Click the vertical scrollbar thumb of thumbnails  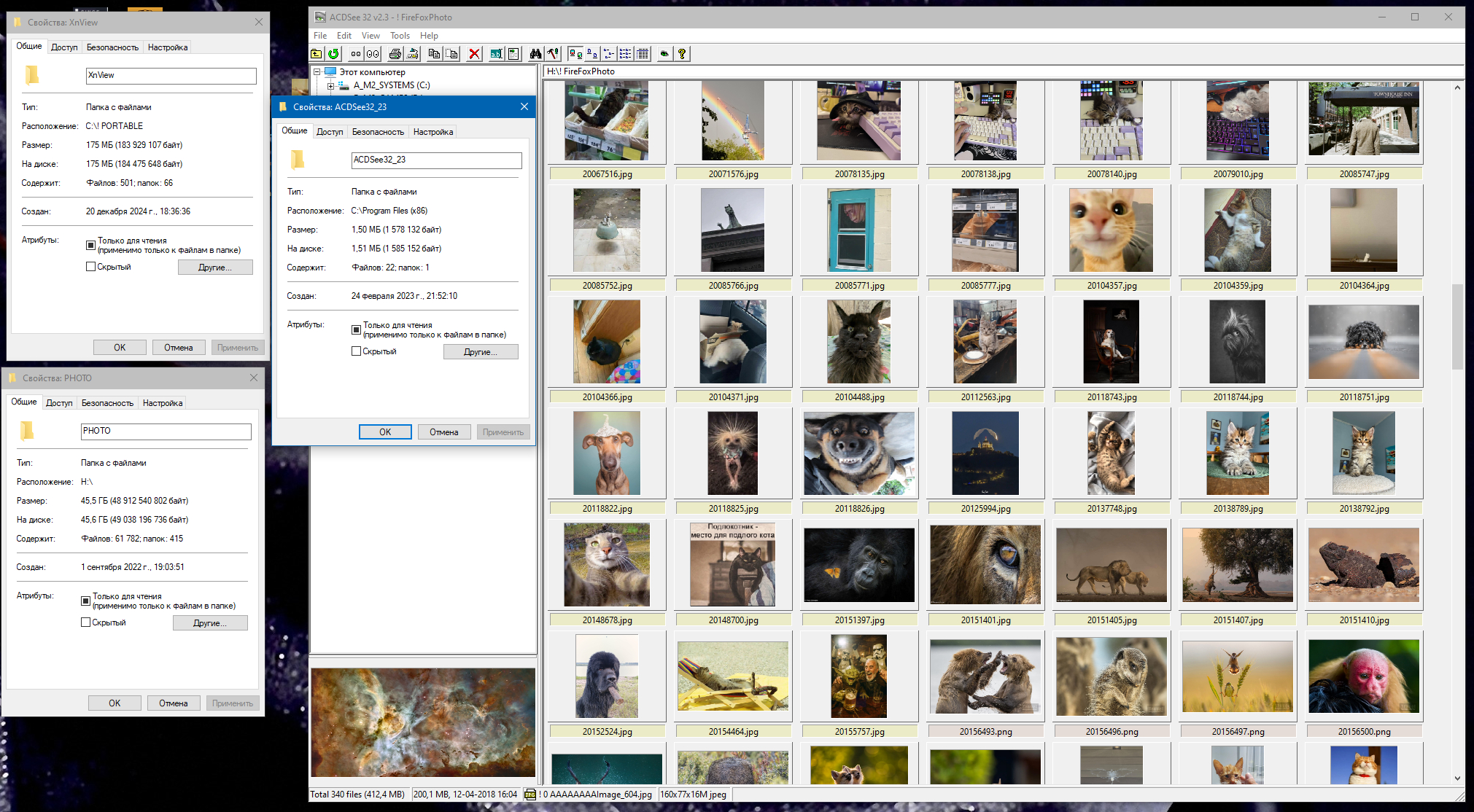tap(1457, 327)
